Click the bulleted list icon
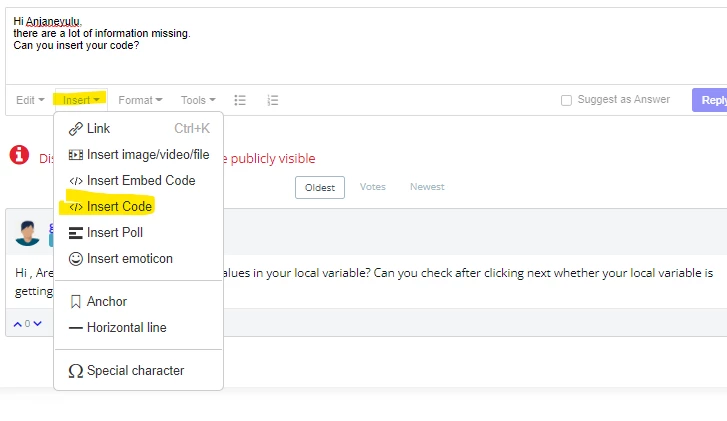 tap(240, 100)
